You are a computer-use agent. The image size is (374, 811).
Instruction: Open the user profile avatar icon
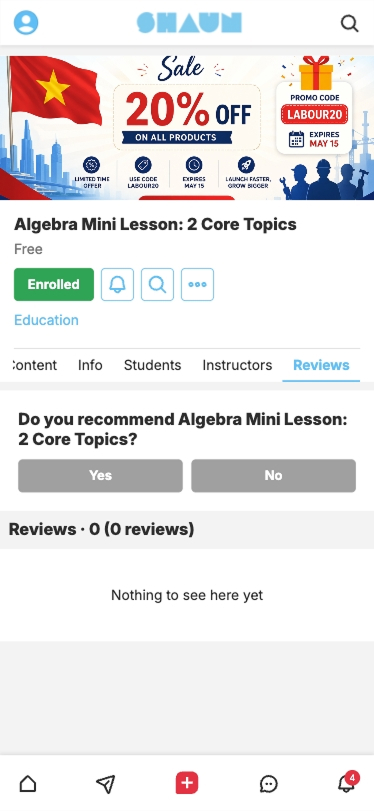click(26, 23)
